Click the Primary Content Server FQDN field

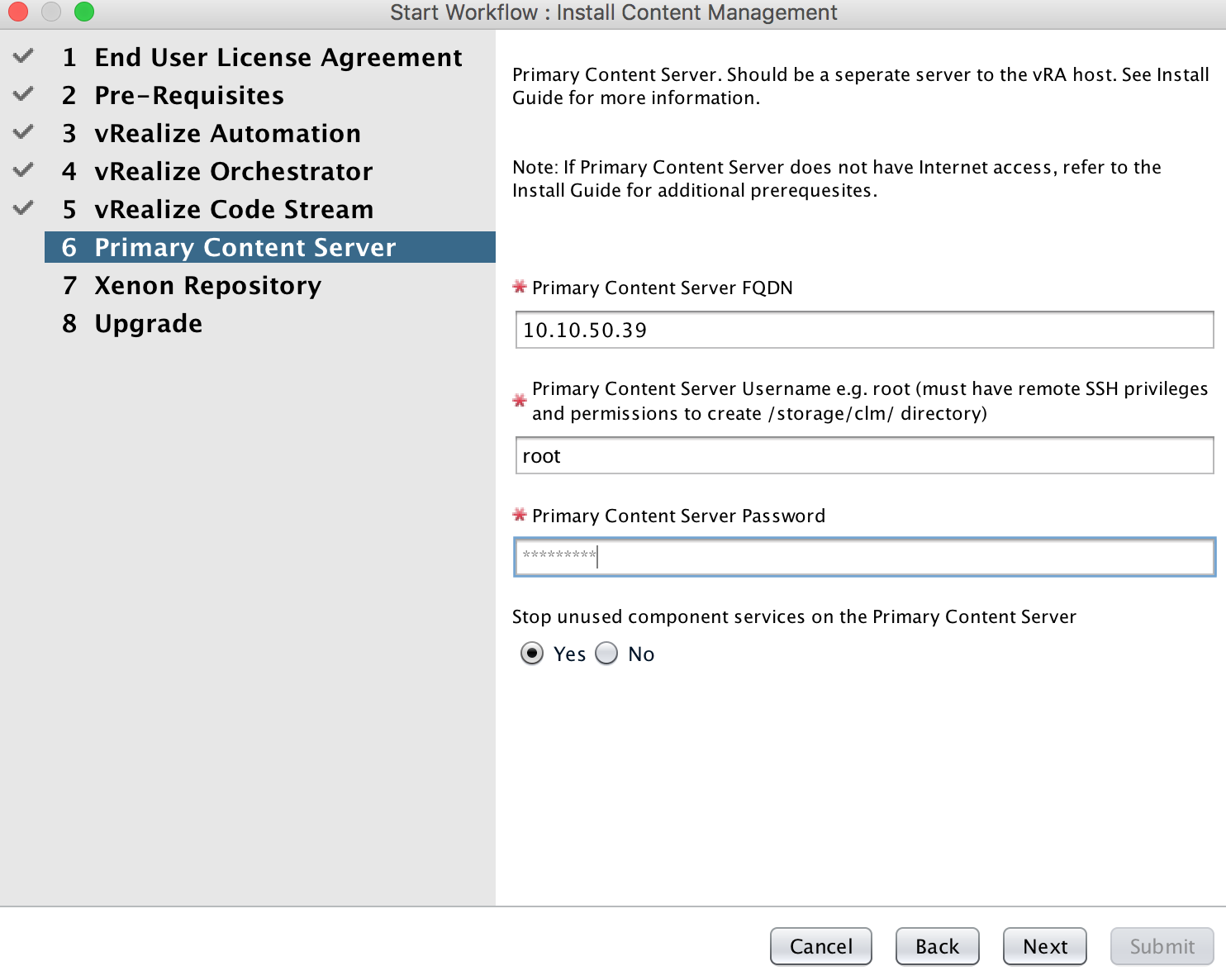coord(863,331)
